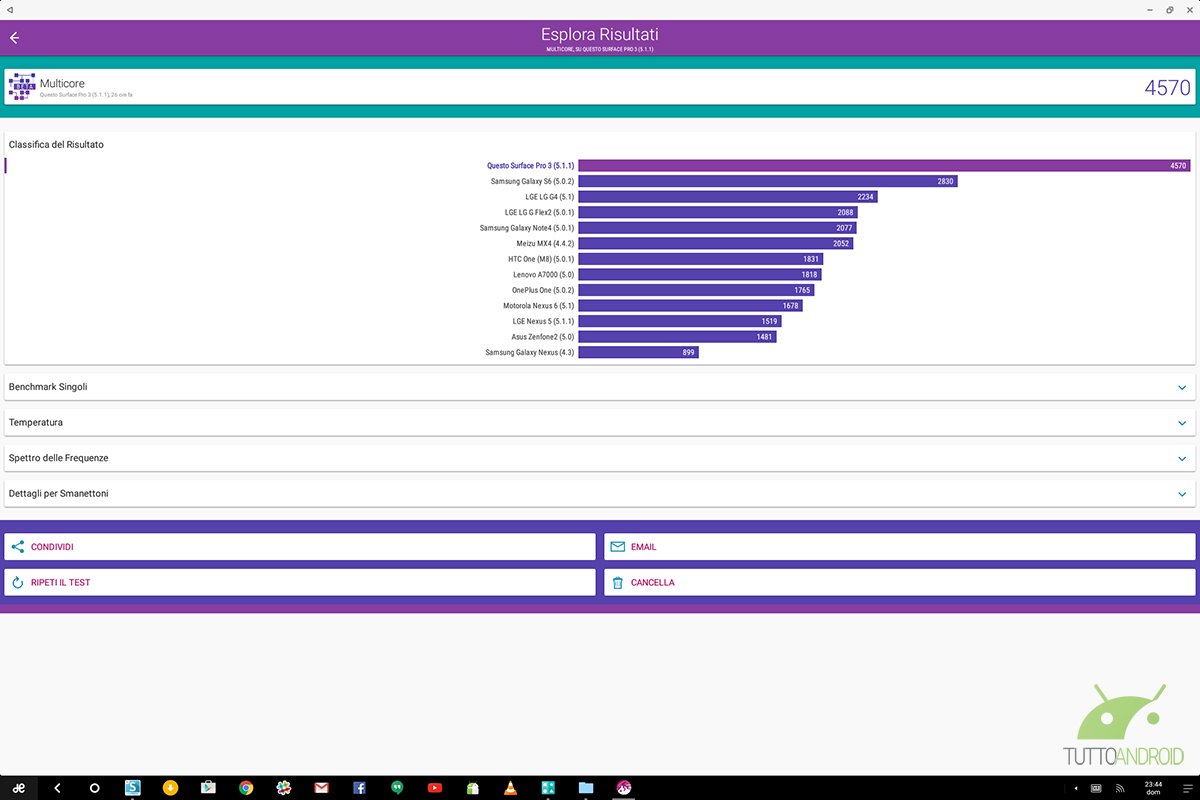Click the keyboard icon in system tray
The image size is (1200, 800).
1096,788
